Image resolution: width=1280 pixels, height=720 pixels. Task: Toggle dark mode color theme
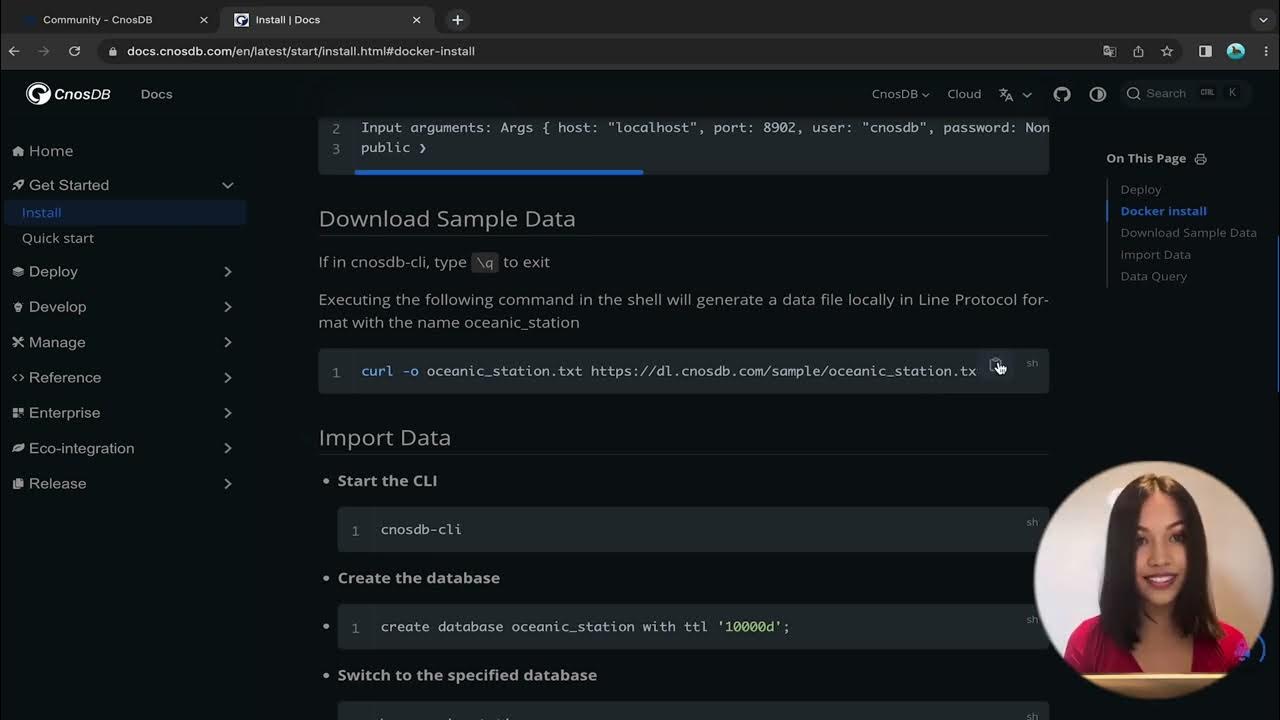point(1098,94)
